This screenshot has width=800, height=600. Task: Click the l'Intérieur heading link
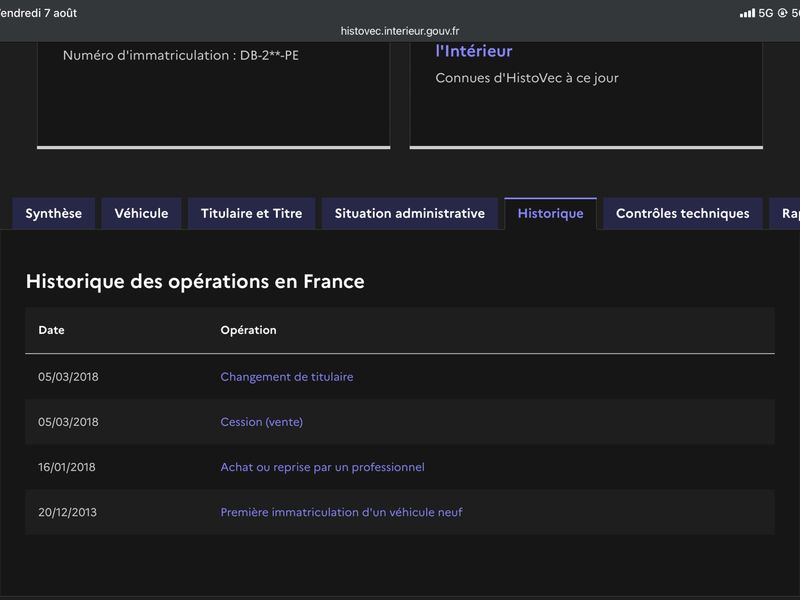(x=474, y=51)
